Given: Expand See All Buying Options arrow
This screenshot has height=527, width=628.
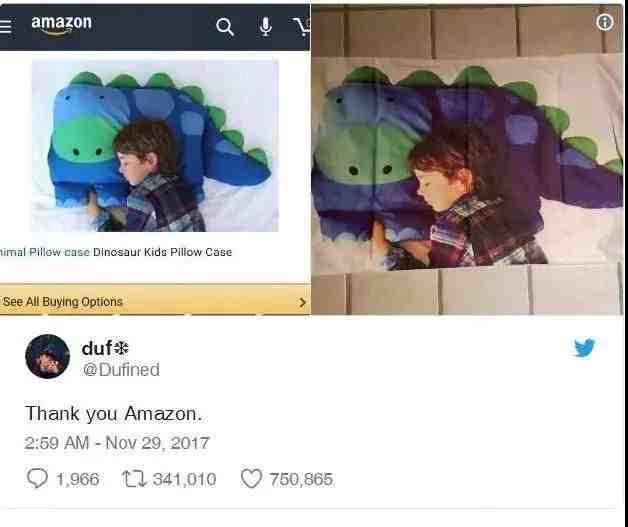Looking at the screenshot, I should [x=303, y=302].
